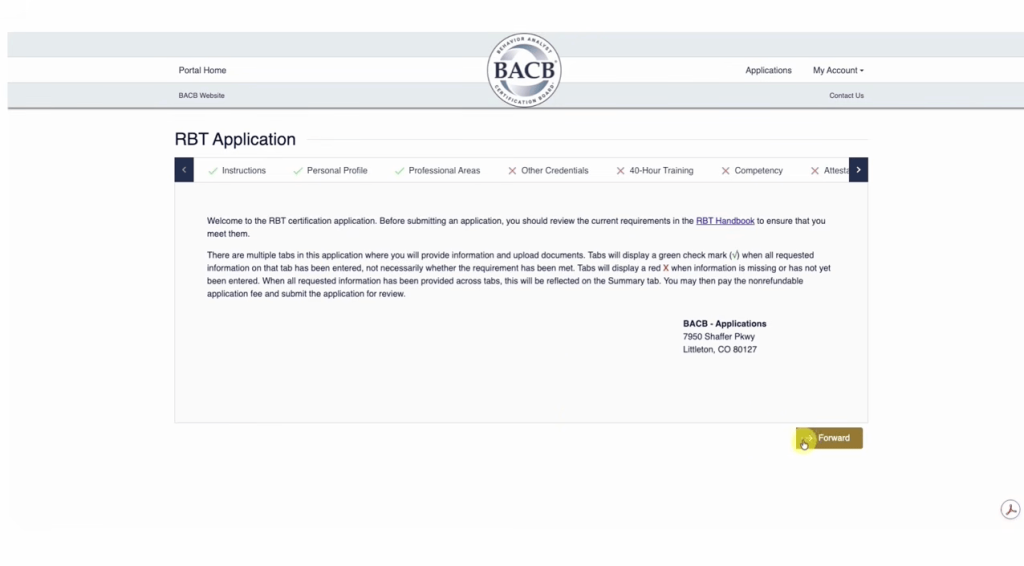Click the BACB - Applications address heading

click(x=724, y=323)
